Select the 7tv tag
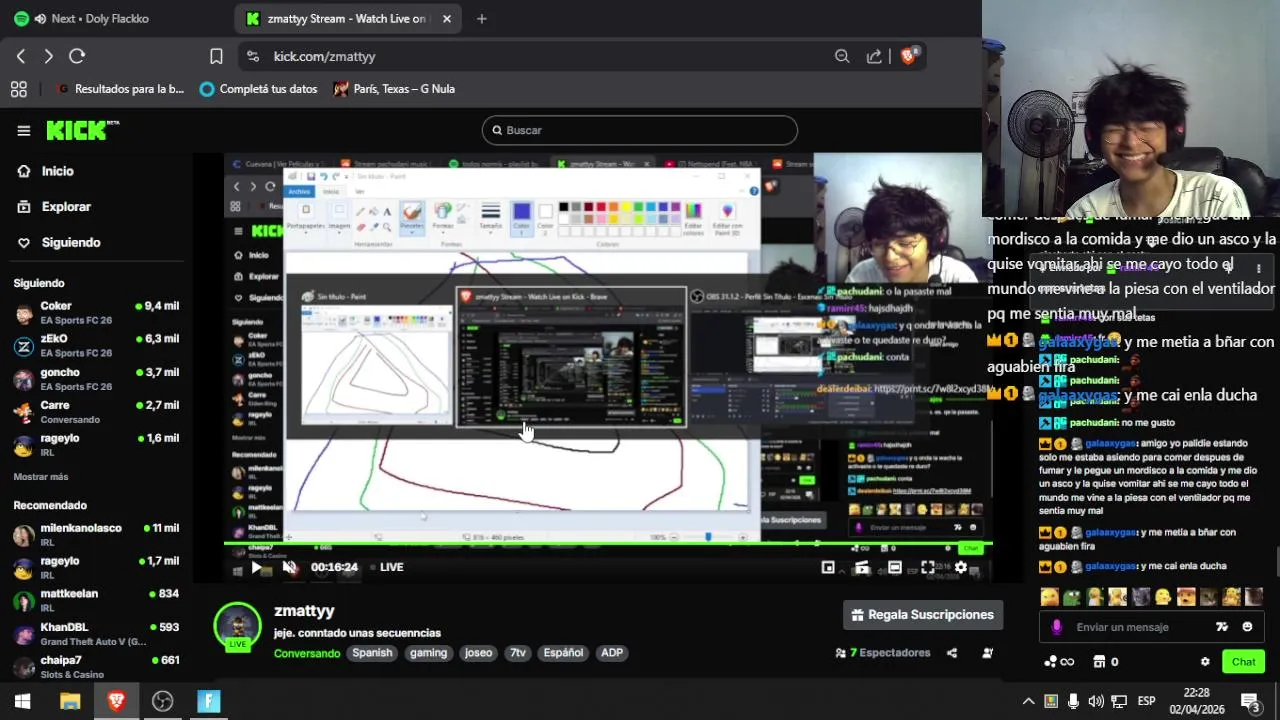Viewport: 1280px width, 720px height. (517, 653)
